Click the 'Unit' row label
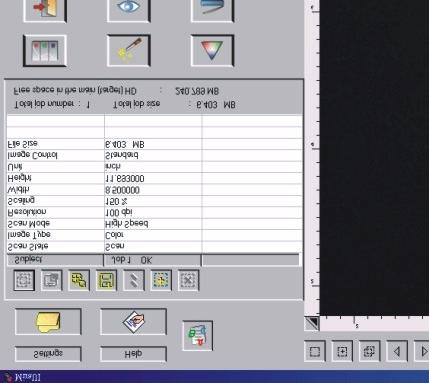The height and width of the screenshot is (383, 429). [15, 166]
